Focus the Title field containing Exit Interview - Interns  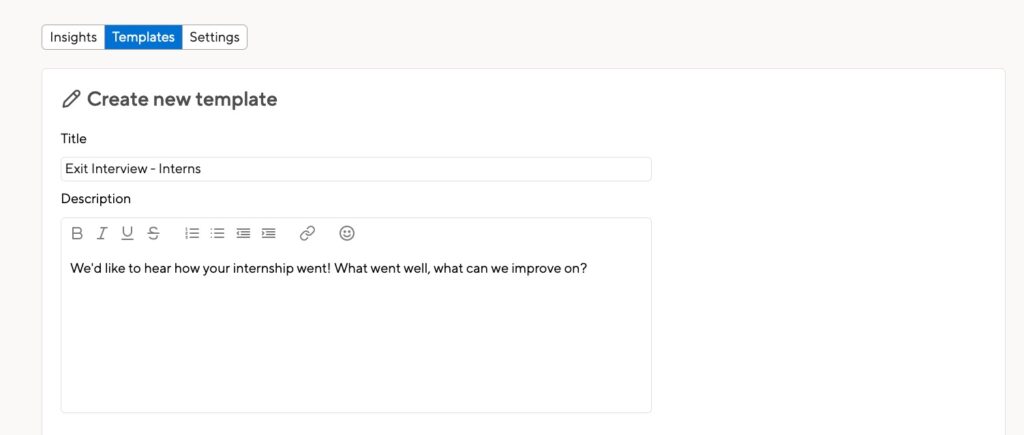pos(356,169)
